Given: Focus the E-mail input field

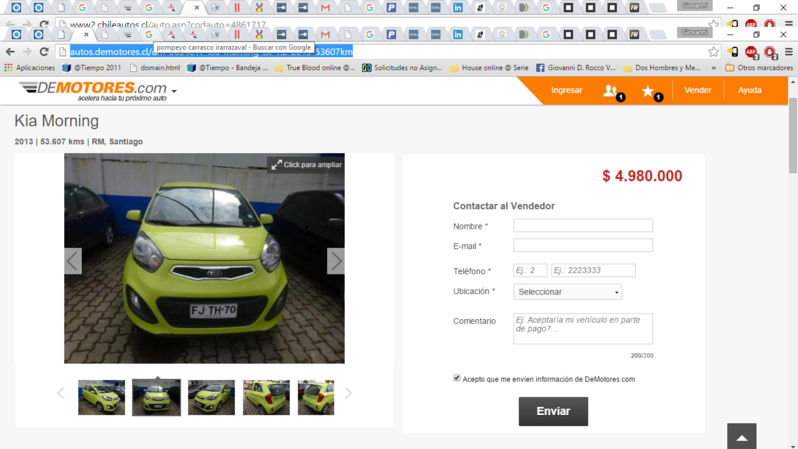Looking at the screenshot, I should pos(583,245).
